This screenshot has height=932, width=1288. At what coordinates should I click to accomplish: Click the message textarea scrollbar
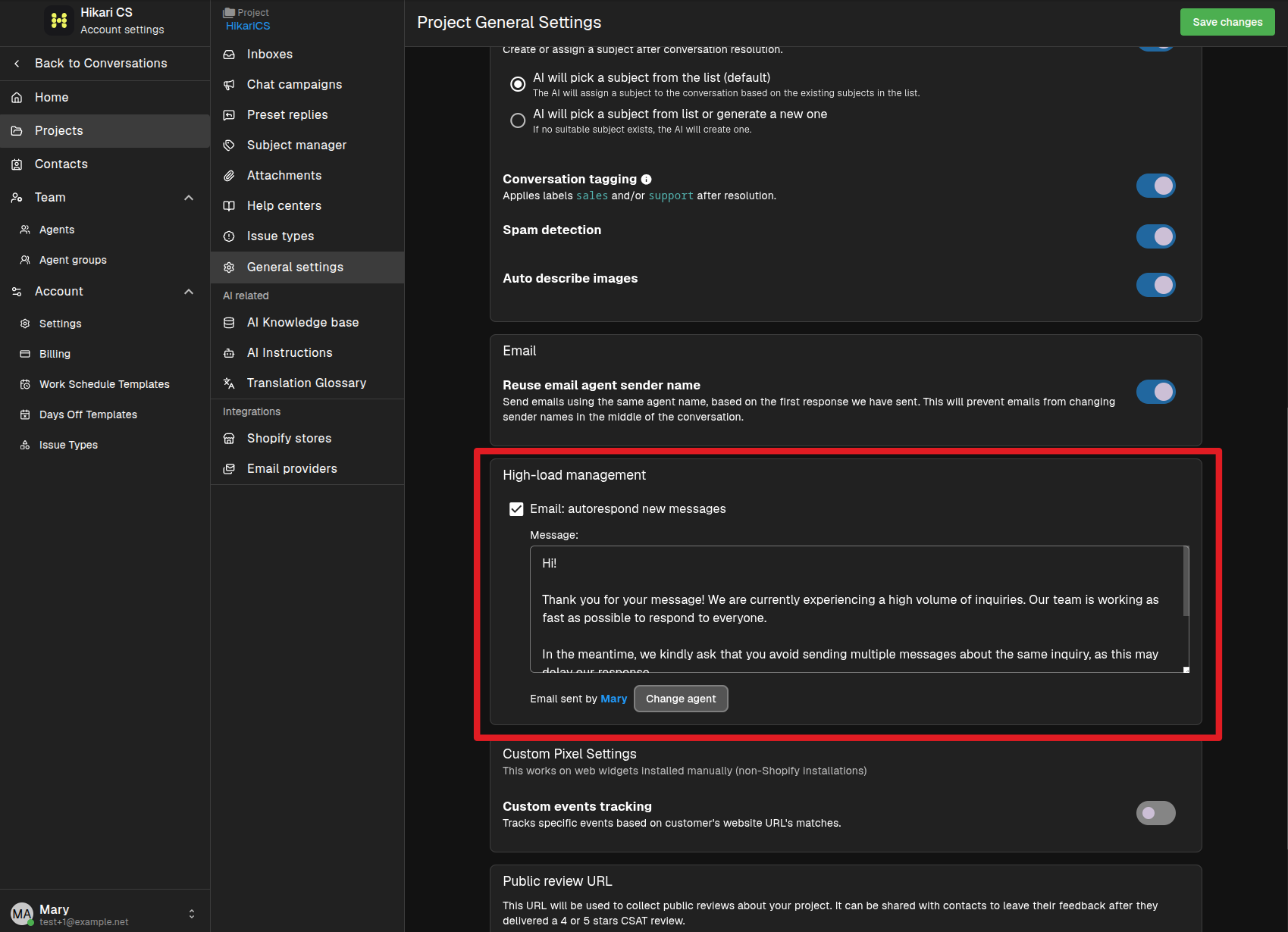click(x=1186, y=582)
